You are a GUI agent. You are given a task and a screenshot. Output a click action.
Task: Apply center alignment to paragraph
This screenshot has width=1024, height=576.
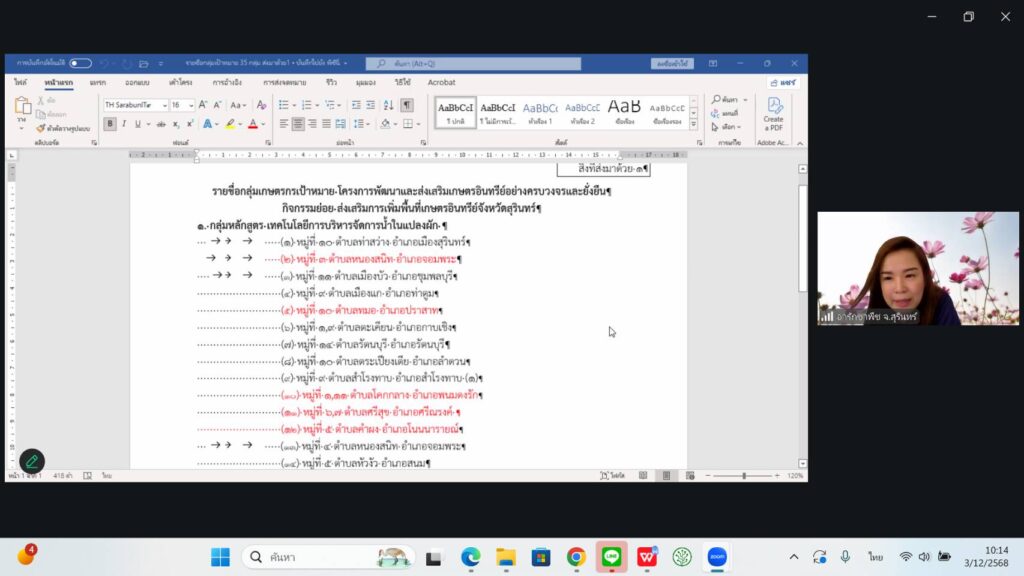coord(298,124)
